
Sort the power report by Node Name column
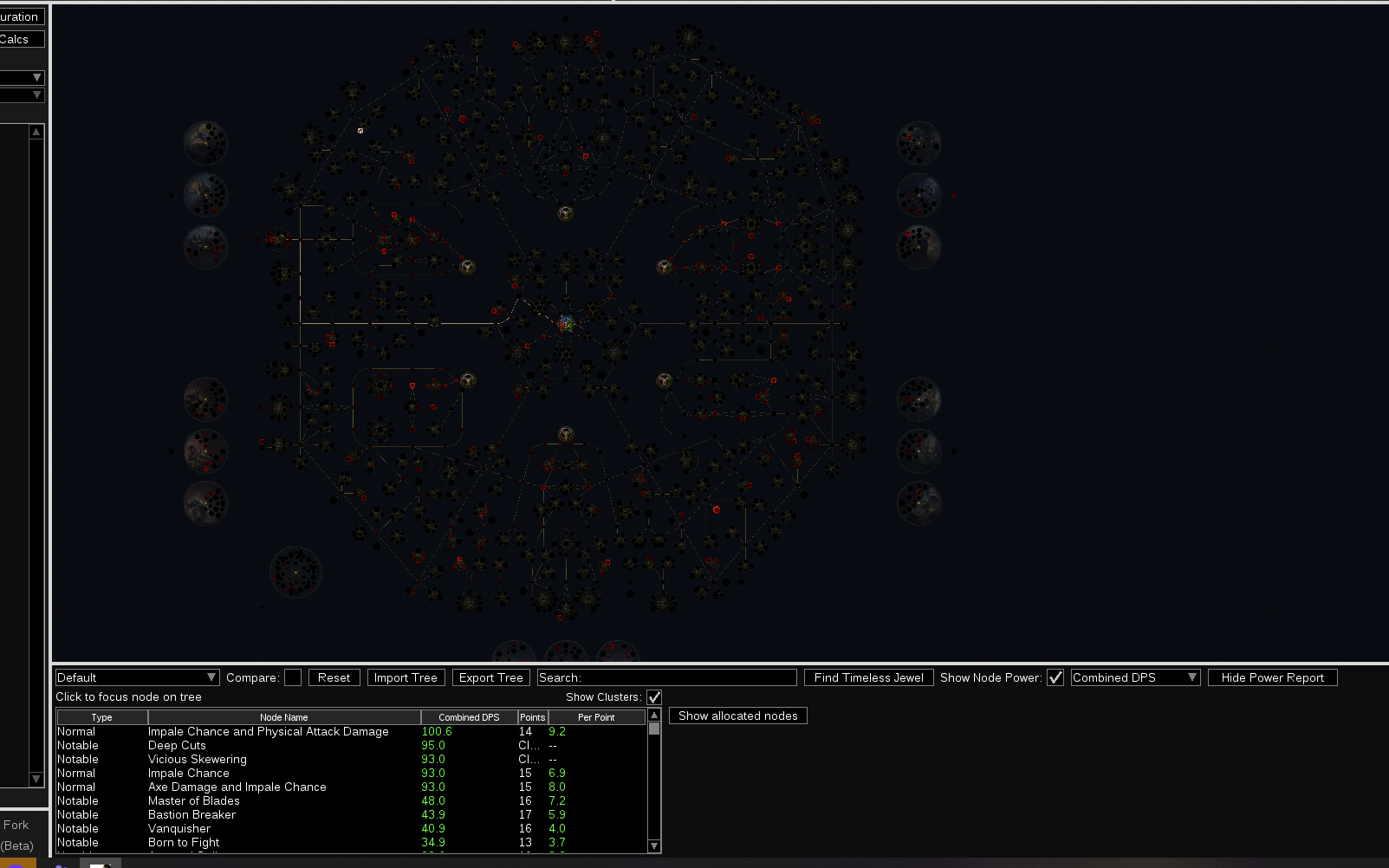[x=284, y=717]
